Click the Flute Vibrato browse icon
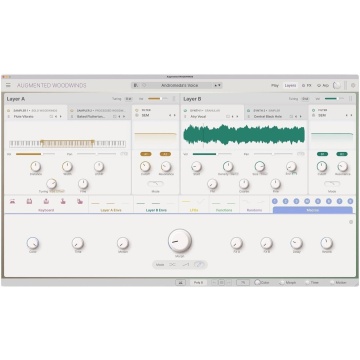This screenshot has width=360, height=360. [51, 117]
